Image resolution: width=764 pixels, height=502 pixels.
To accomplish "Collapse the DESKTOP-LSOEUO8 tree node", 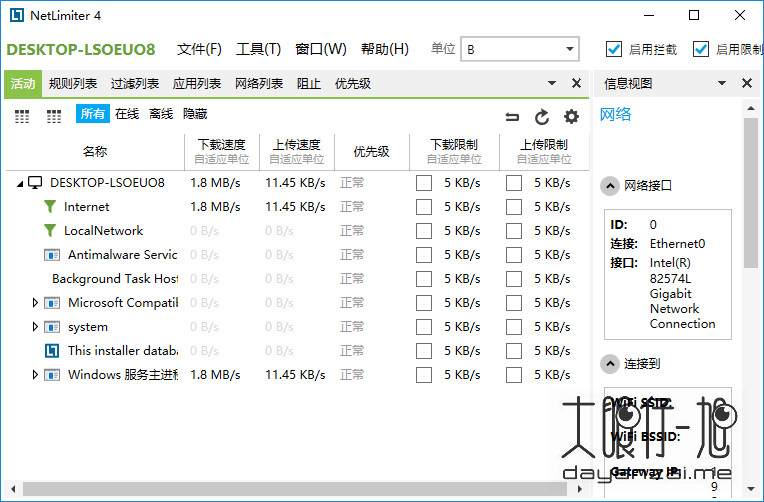I will point(19,184).
